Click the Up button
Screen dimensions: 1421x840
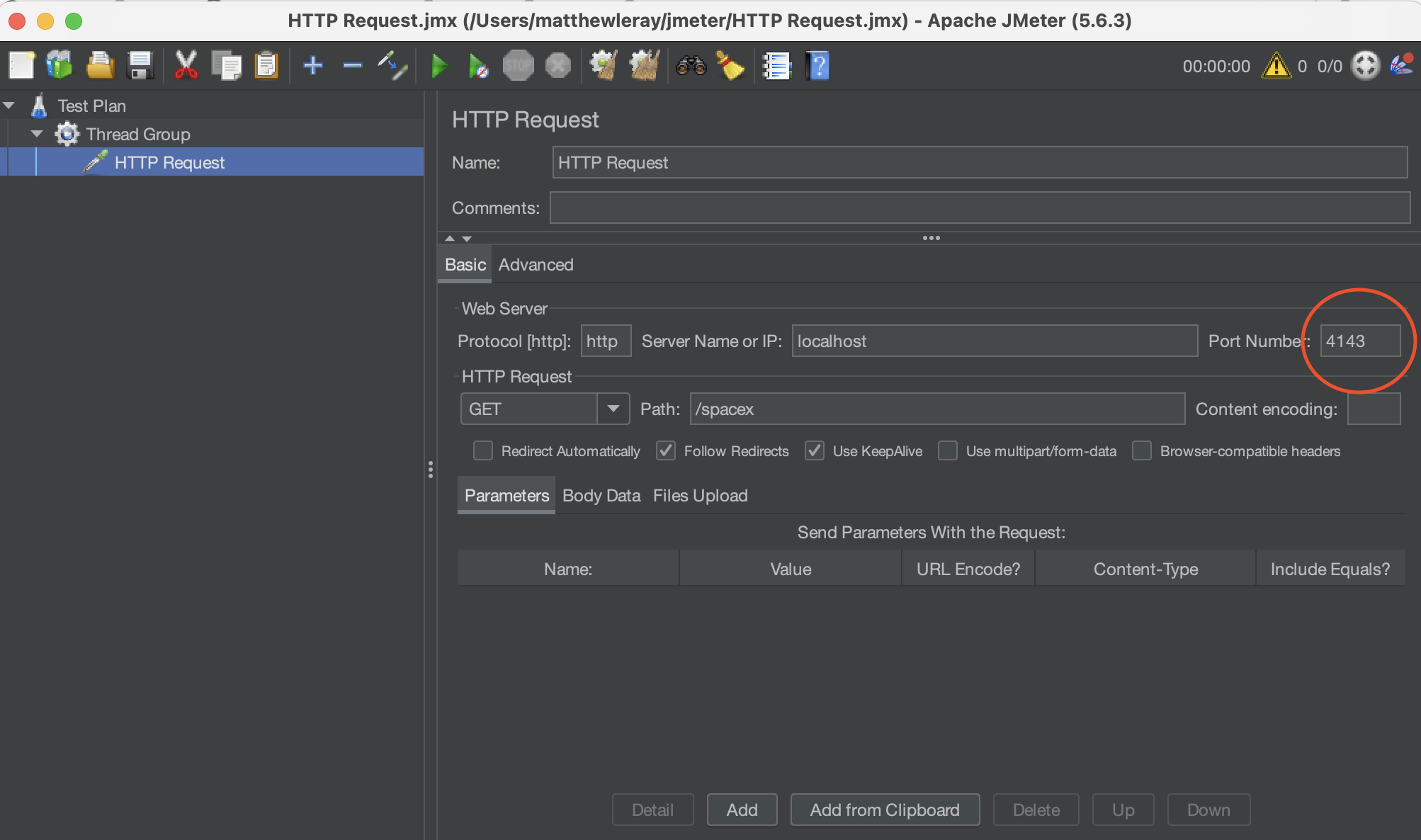click(1123, 810)
